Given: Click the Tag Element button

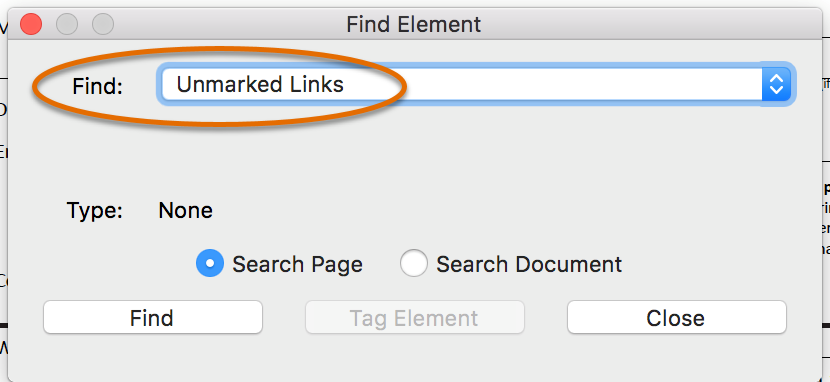Looking at the screenshot, I should (414, 317).
